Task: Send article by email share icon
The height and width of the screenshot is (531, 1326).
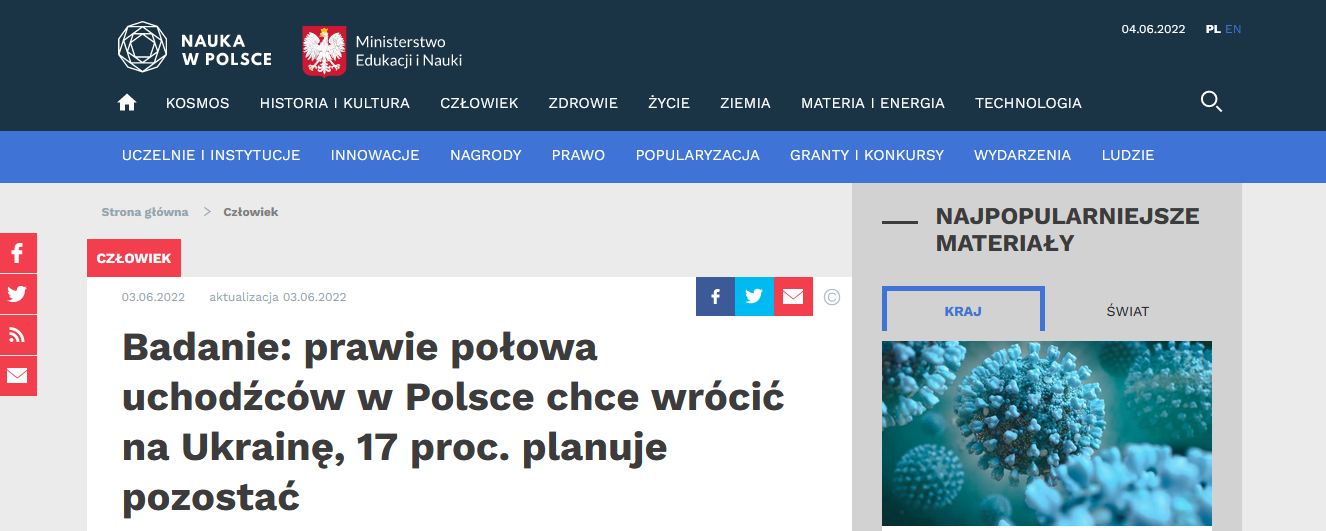Action: click(x=793, y=296)
